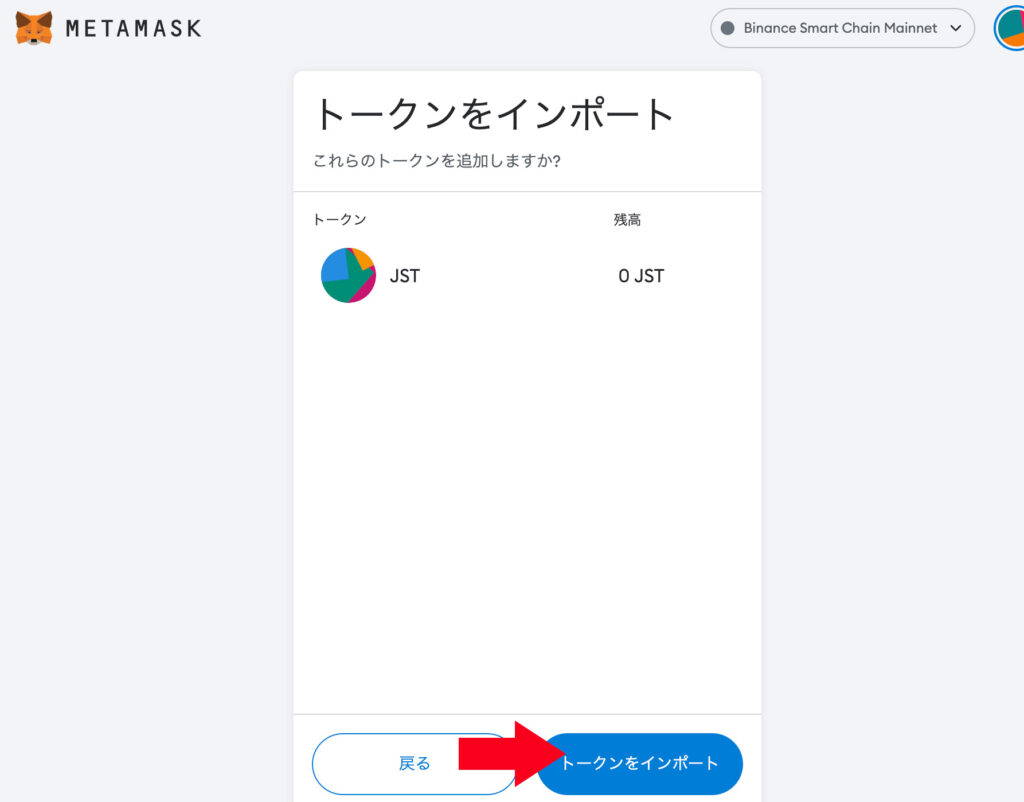Click the gray network status dot
The width and height of the screenshot is (1024, 802).
(x=728, y=28)
